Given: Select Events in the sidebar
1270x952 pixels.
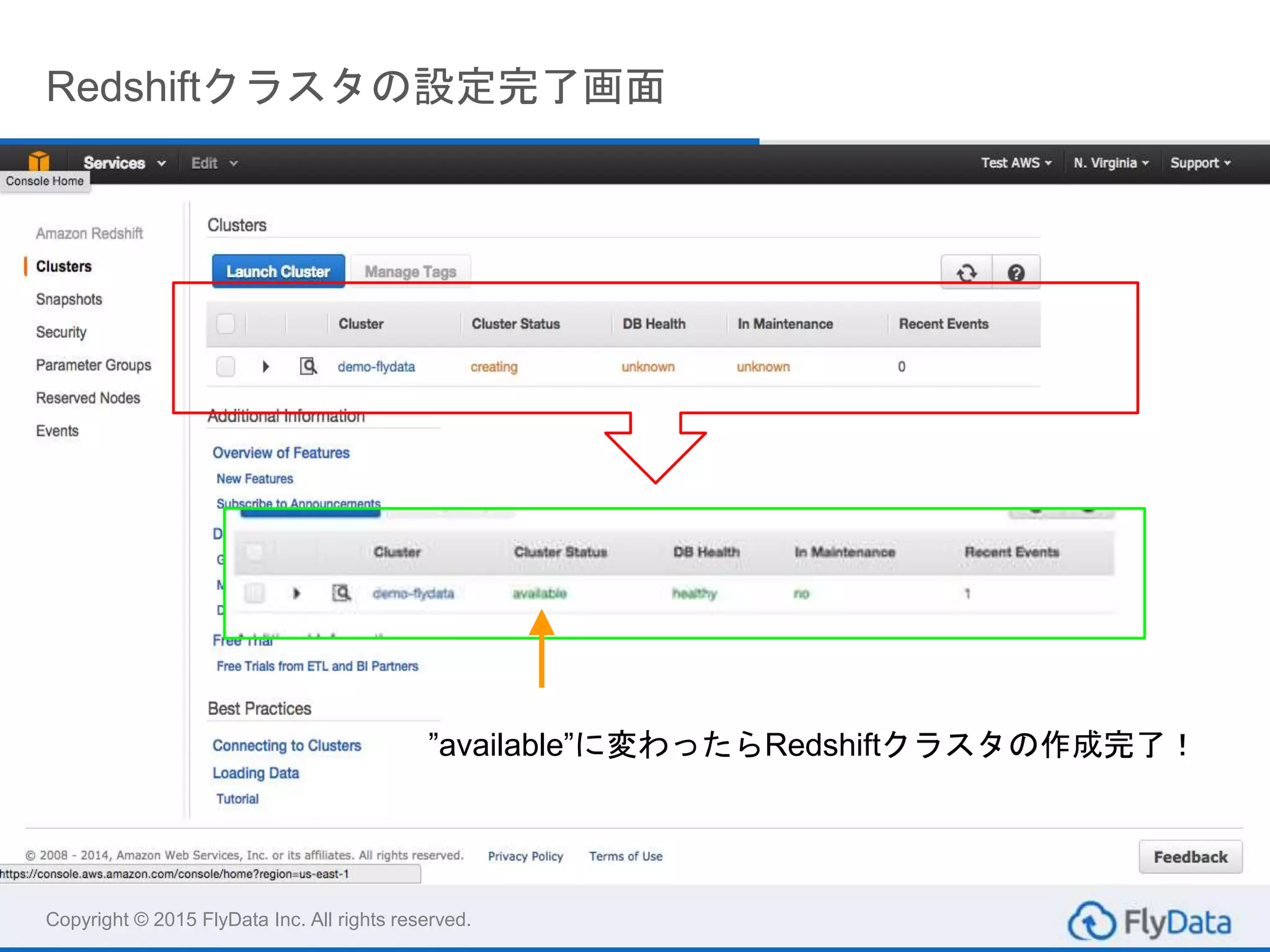Looking at the screenshot, I should [x=57, y=431].
